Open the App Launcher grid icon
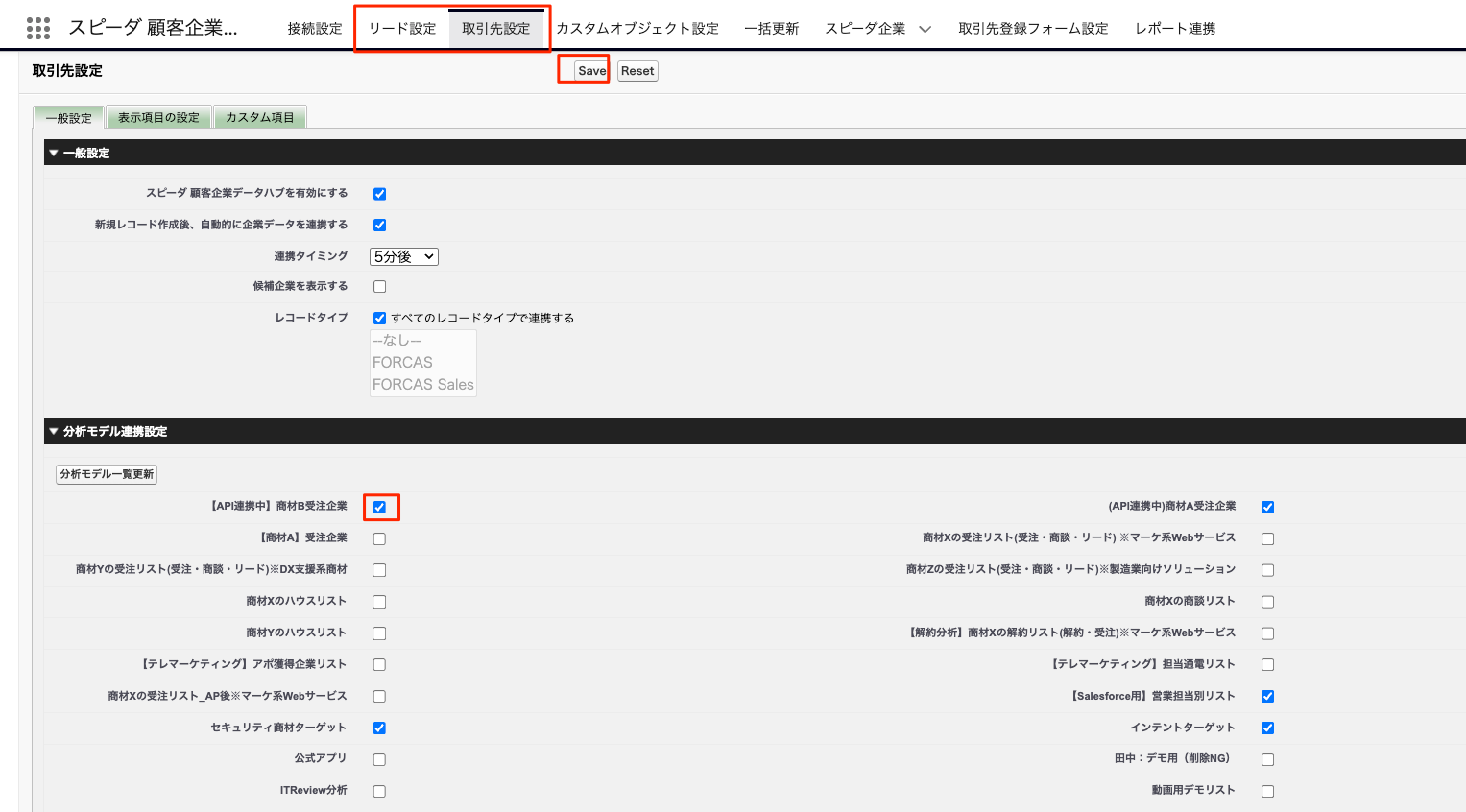 coord(38,28)
